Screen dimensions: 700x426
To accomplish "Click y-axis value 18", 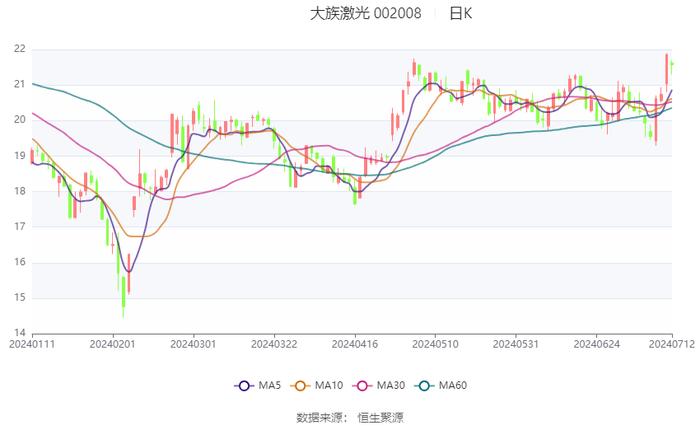I will [x=20, y=191].
